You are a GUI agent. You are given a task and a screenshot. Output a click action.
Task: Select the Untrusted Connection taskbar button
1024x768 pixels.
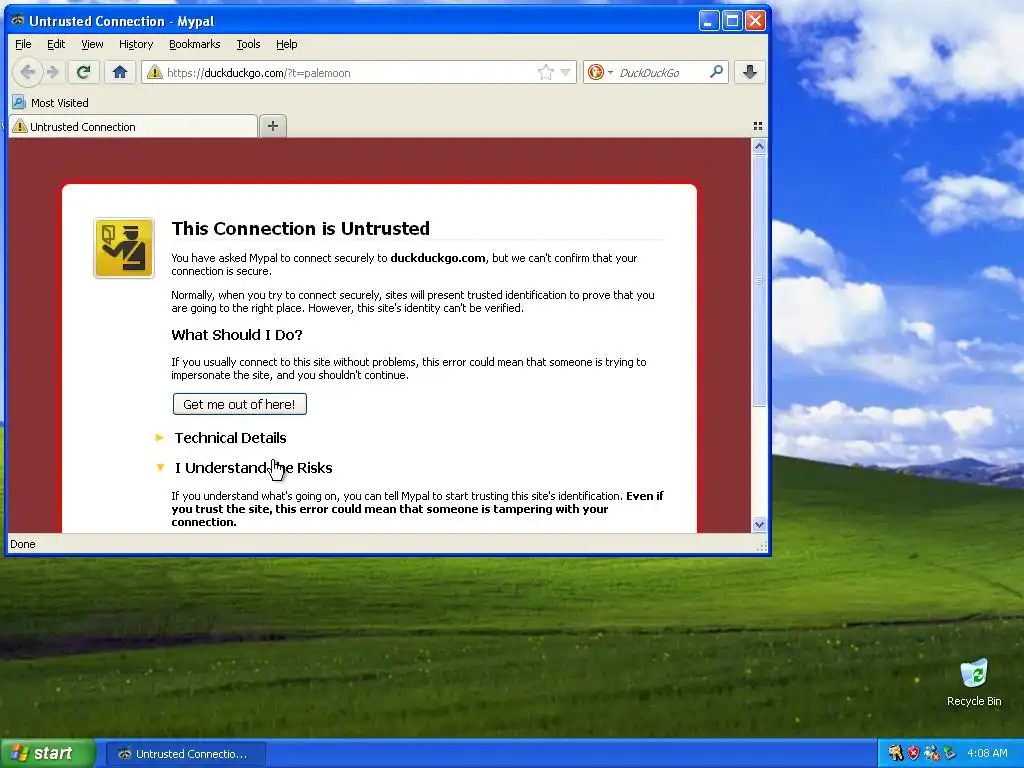pos(184,754)
